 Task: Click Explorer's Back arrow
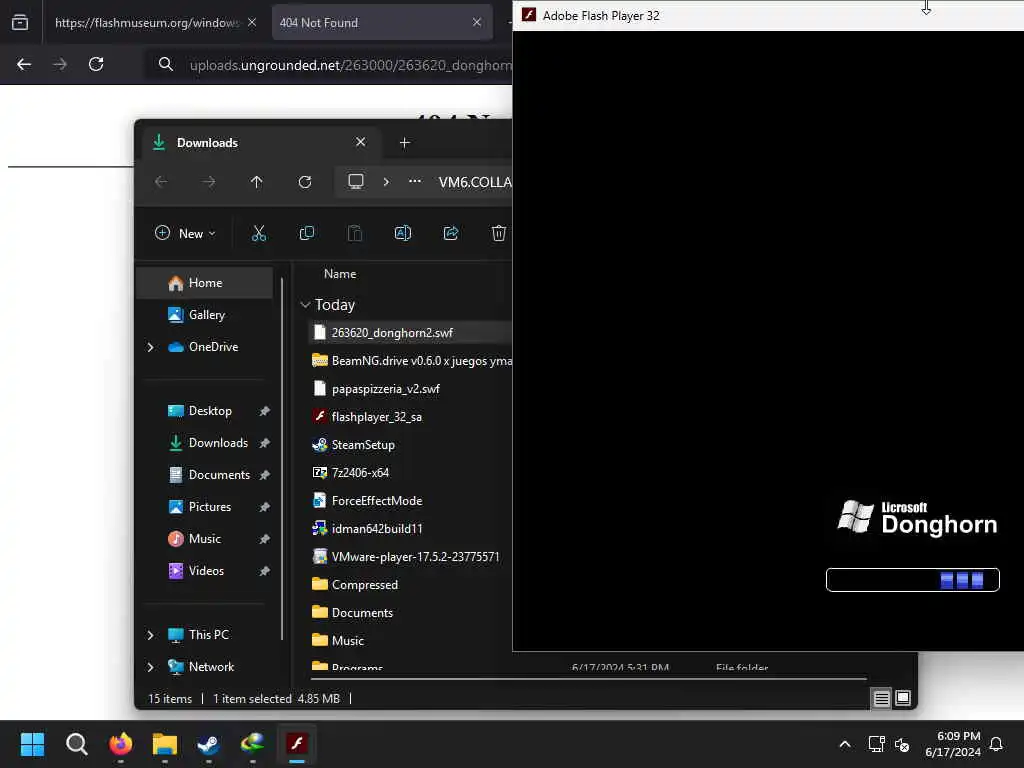[x=161, y=182]
